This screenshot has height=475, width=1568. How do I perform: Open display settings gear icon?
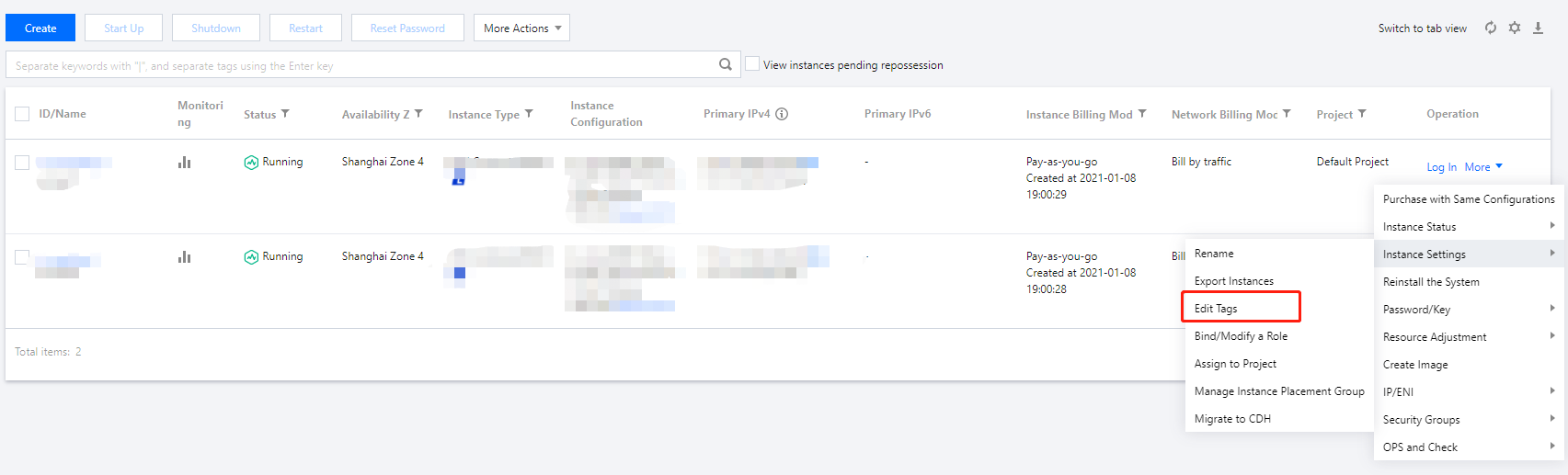(1515, 28)
